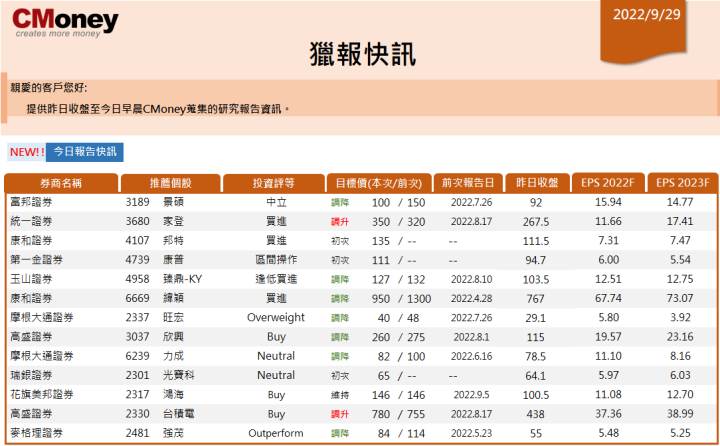Viewport: 720px width, 446px height.
Task: Click stock code 2481 強茂
Action: point(155,433)
